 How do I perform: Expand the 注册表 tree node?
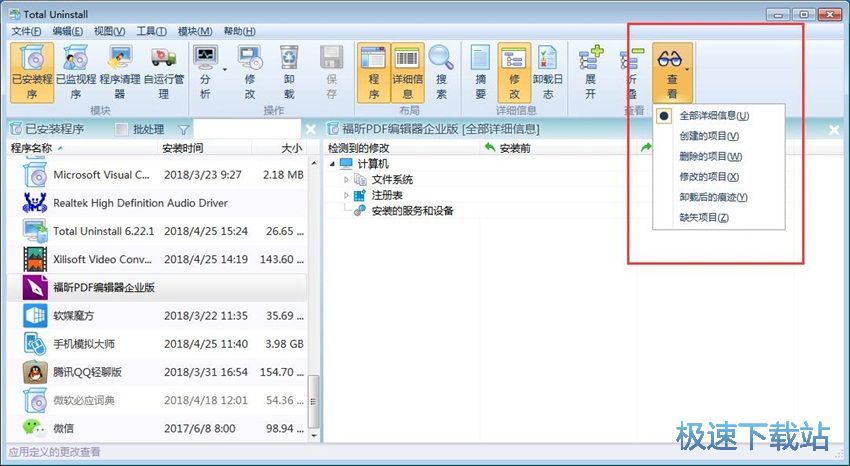click(x=347, y=195)
